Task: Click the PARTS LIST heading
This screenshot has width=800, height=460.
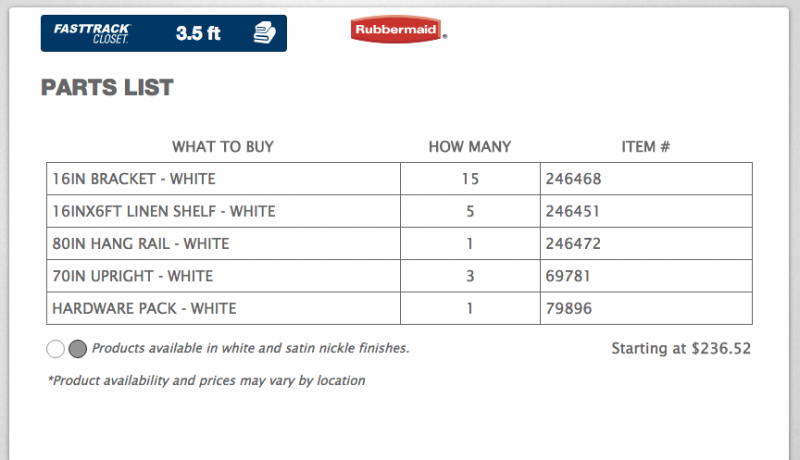Action: pos(107,87)
